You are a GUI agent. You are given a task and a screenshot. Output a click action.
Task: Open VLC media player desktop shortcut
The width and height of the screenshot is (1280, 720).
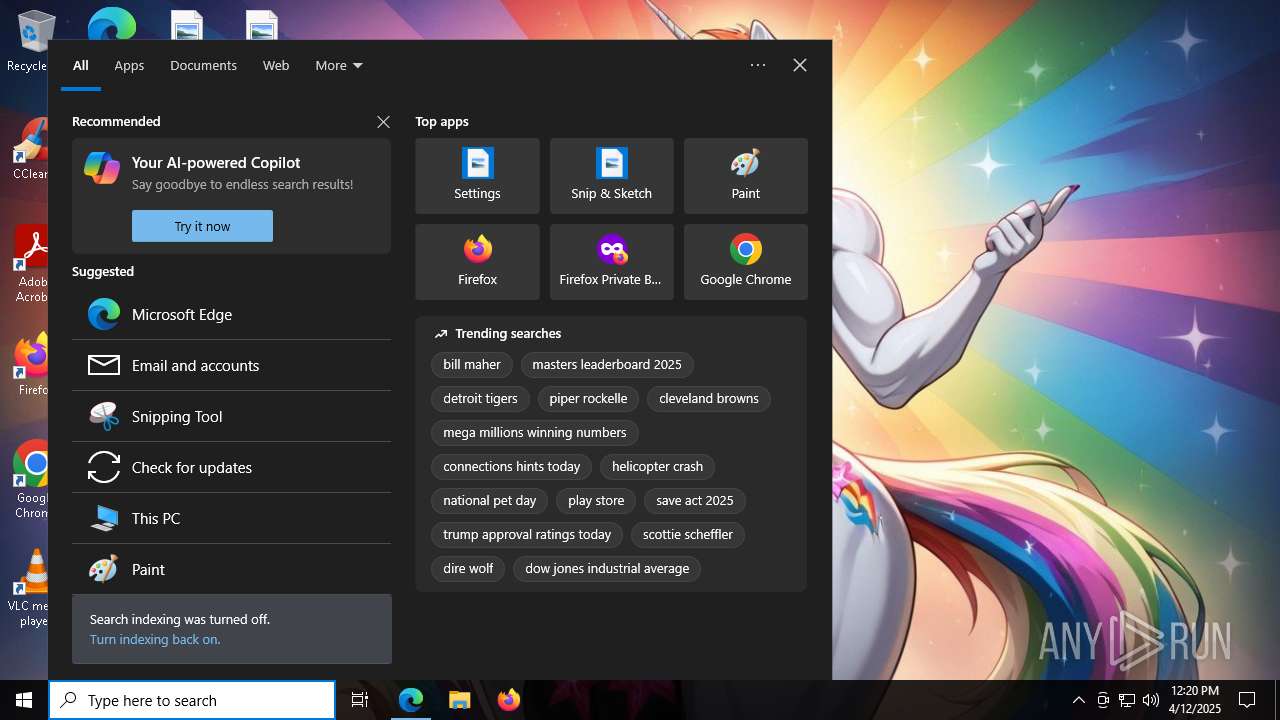pyautogui.click(x=30, y=589)
